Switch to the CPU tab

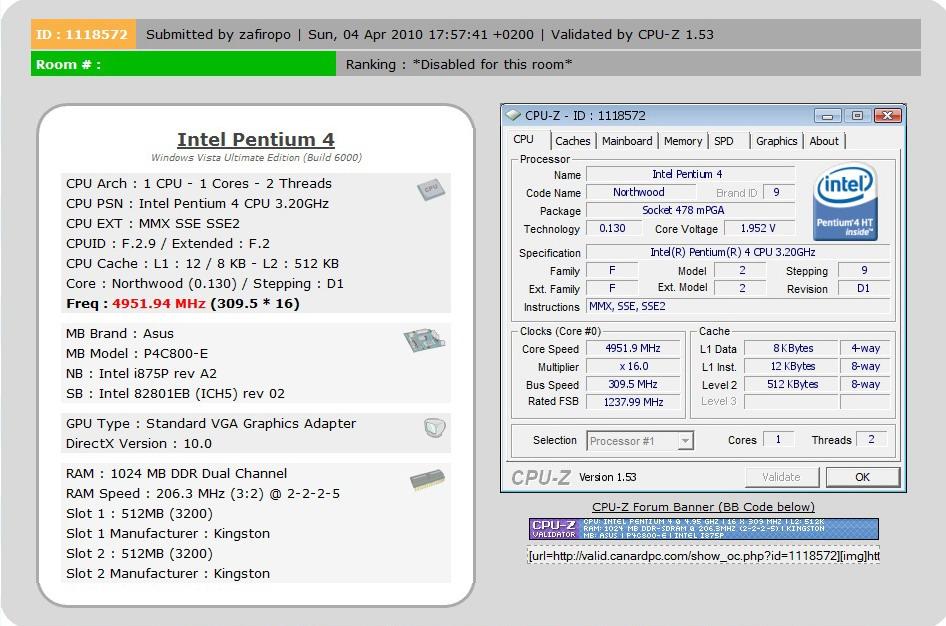pyautogui.click(x=524, y=139)
